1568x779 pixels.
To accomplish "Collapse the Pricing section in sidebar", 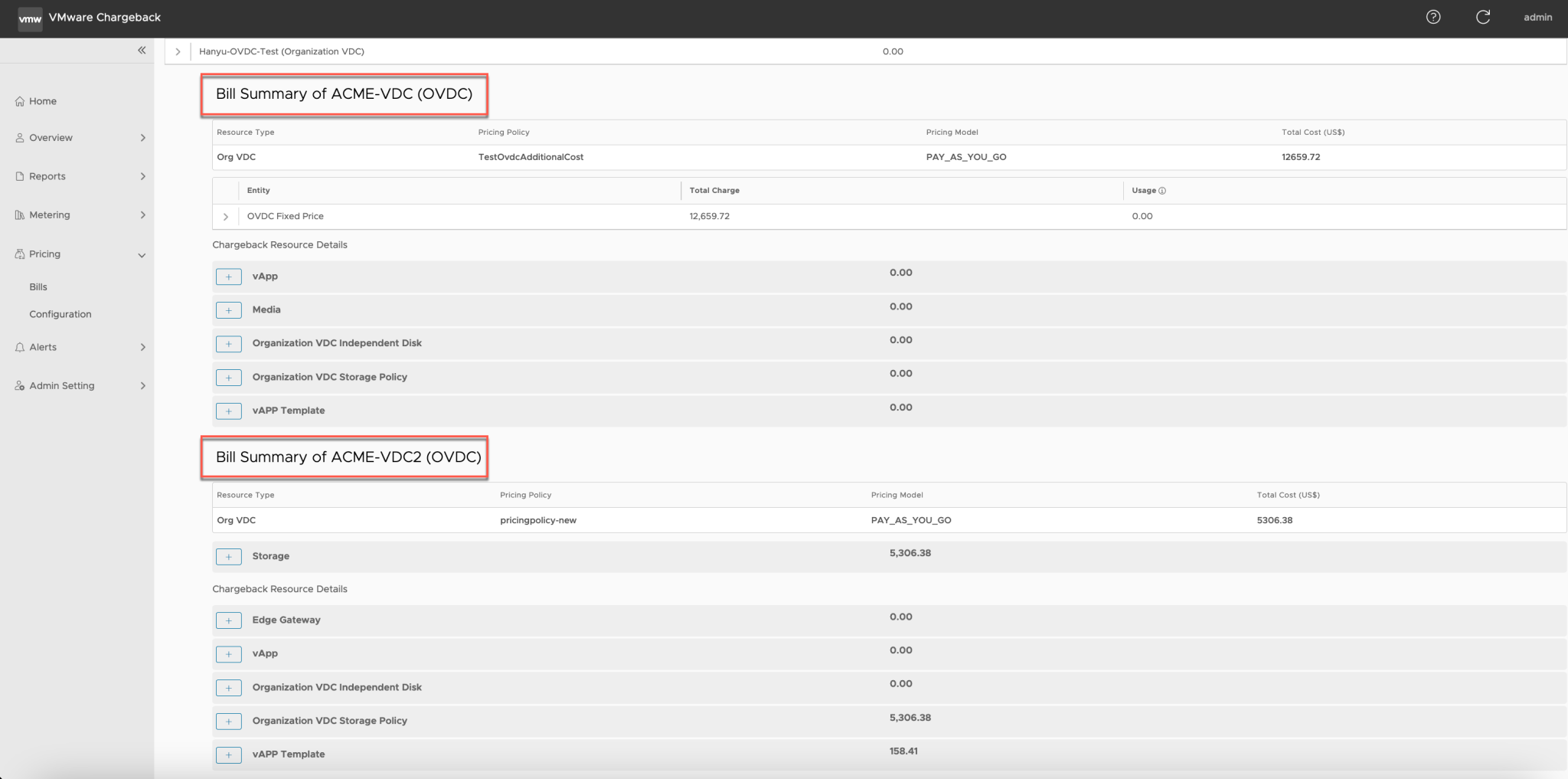I will [x=142, y=254].
